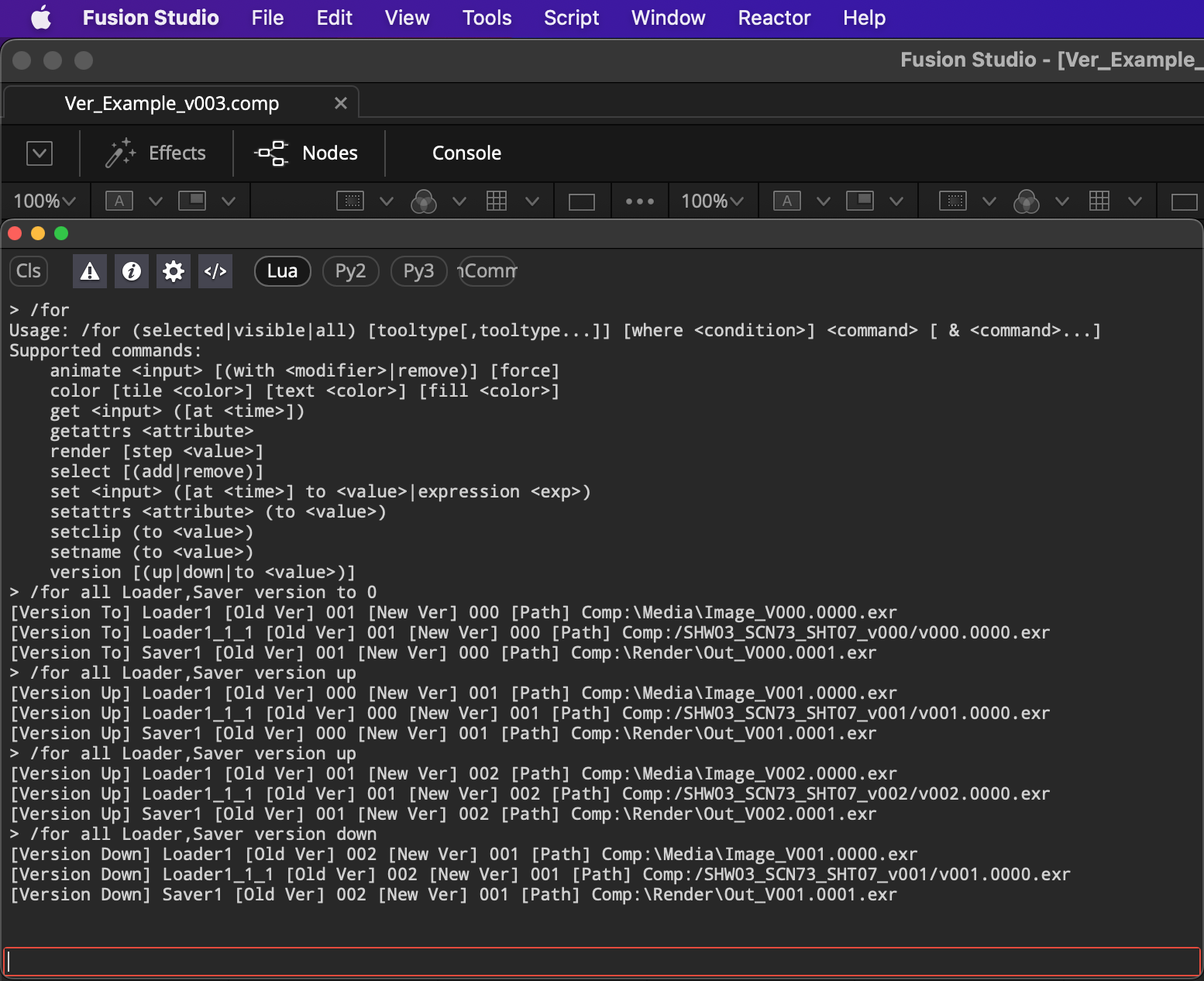Open the File menu
The width and height of the screenshot is (1204, 981).
pos(267,17)
